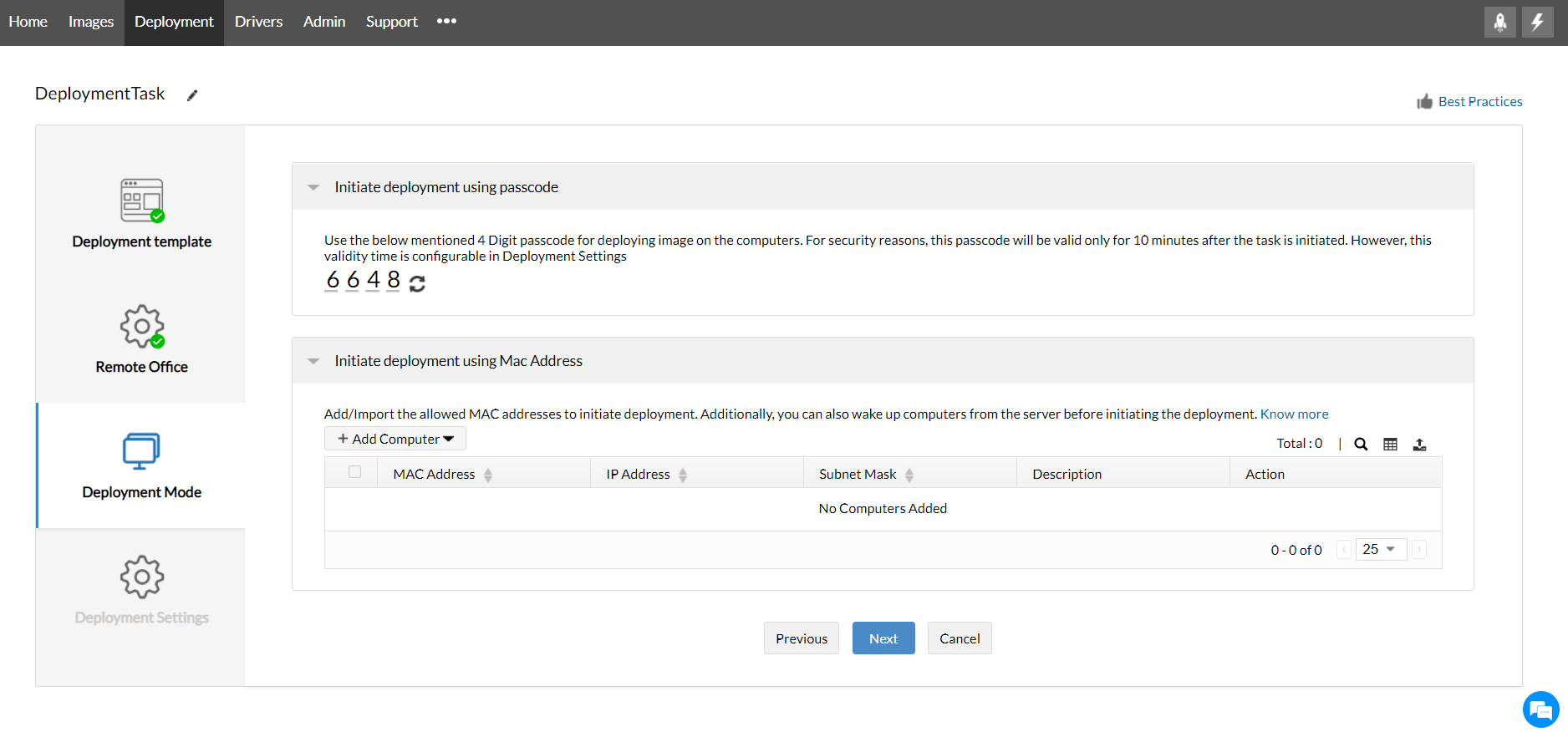Click the Next button
The image size is (1568, 732).
click(x=883, y=638)
